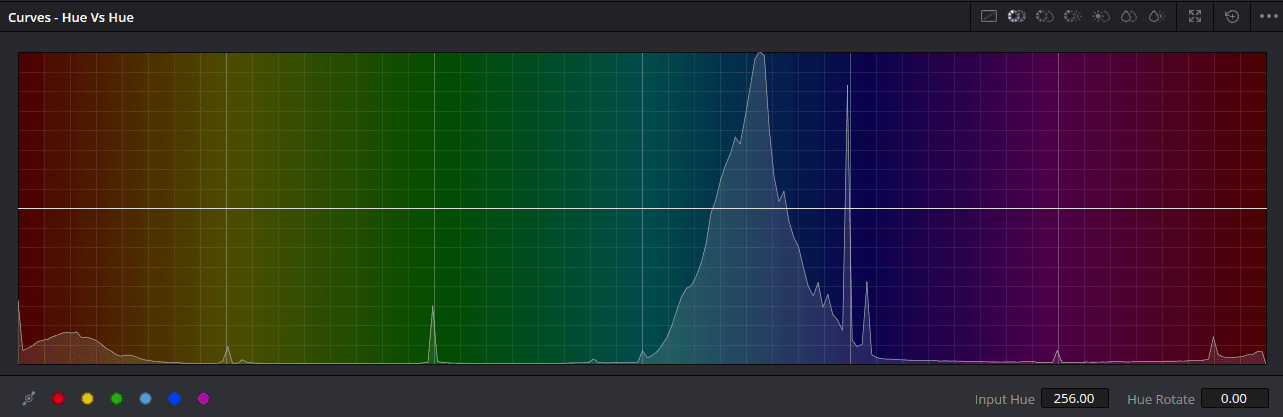Screen dimensions: 1283x417
Task: Click the Input Hue value field
Action: pyautogui.click(x=1075, y=398)
